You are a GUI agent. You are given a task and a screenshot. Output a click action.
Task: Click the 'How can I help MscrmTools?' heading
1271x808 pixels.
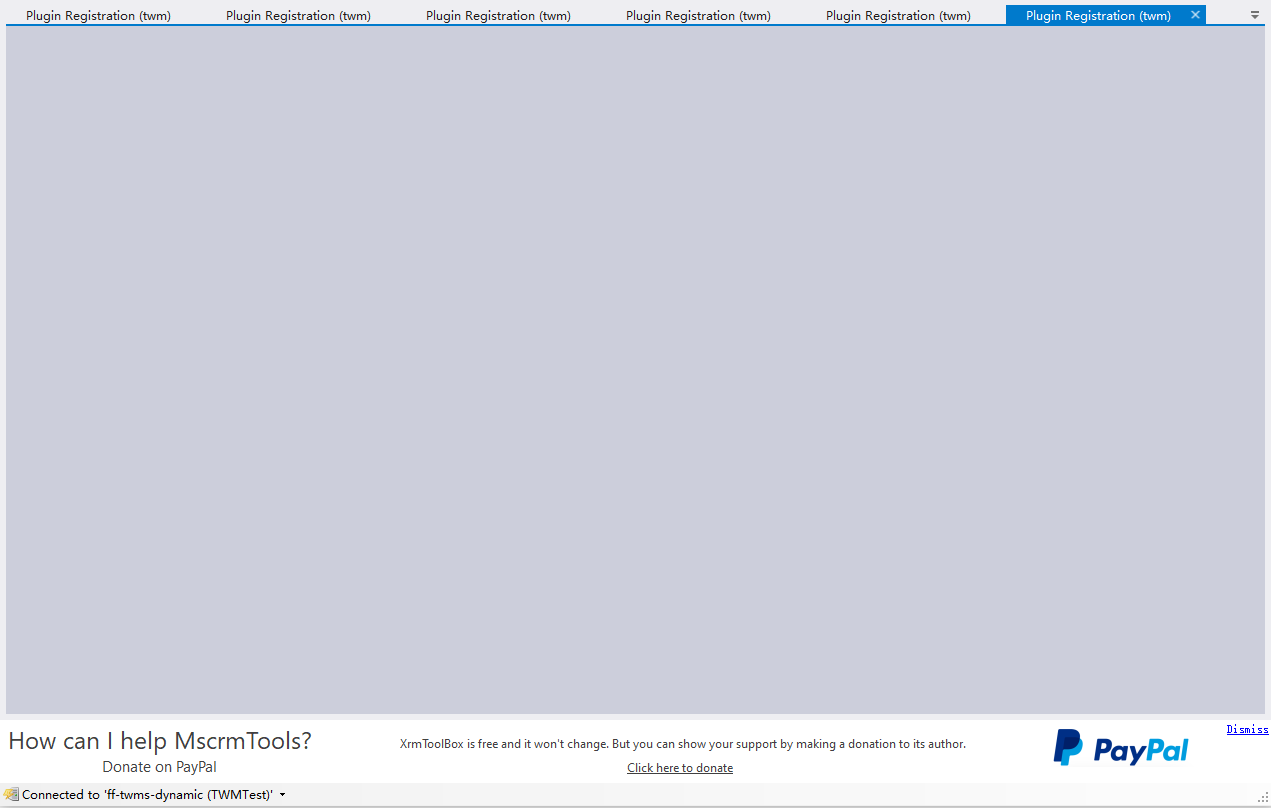point(160,741)
